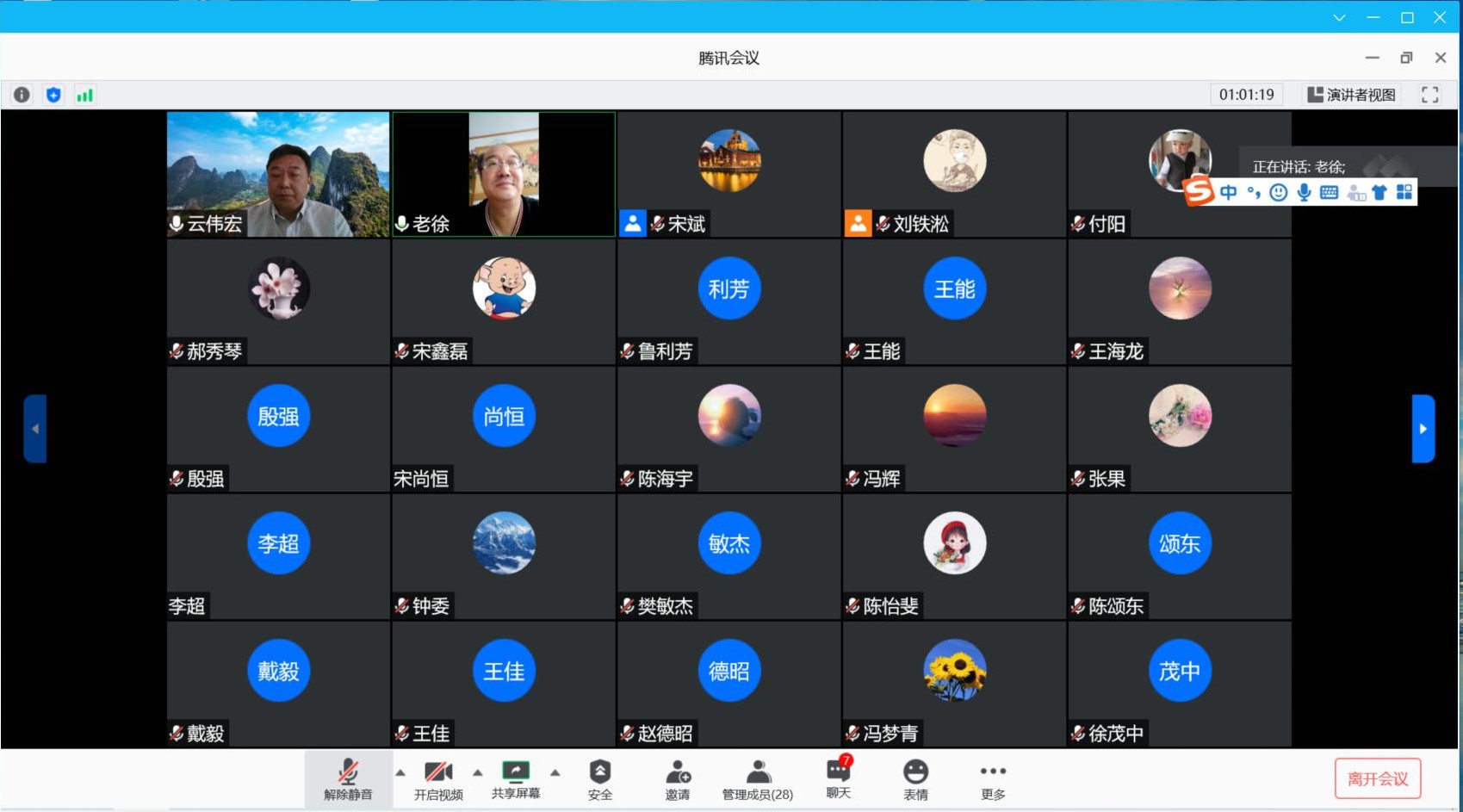Image resolution: width=1463 pixels, height=812 pixels.
Task: Start Share Screen (共享屏幕)
Action: pyautogui.click(x=516, y=779)
